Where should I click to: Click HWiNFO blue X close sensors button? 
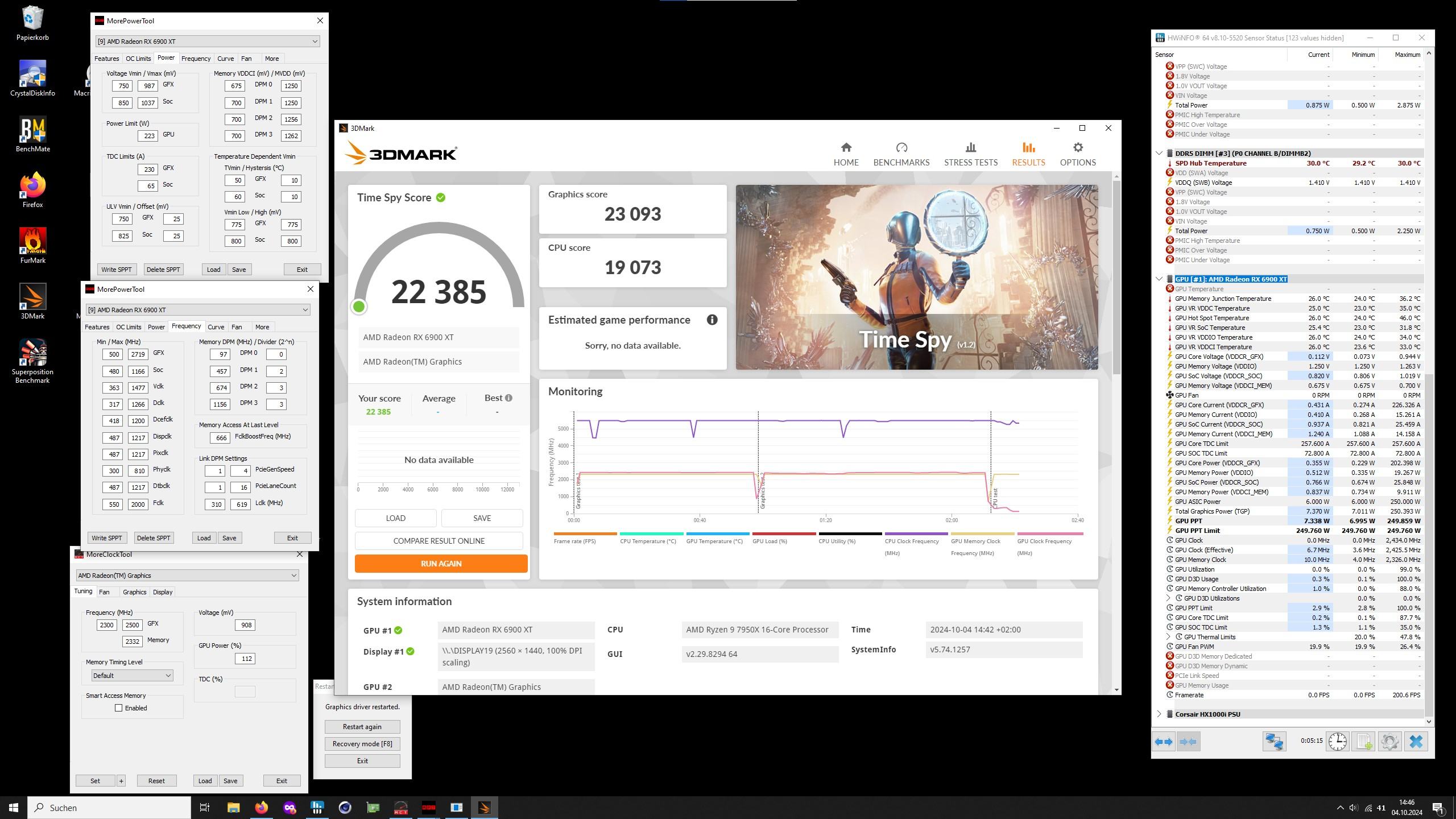tap(1416, 742)
